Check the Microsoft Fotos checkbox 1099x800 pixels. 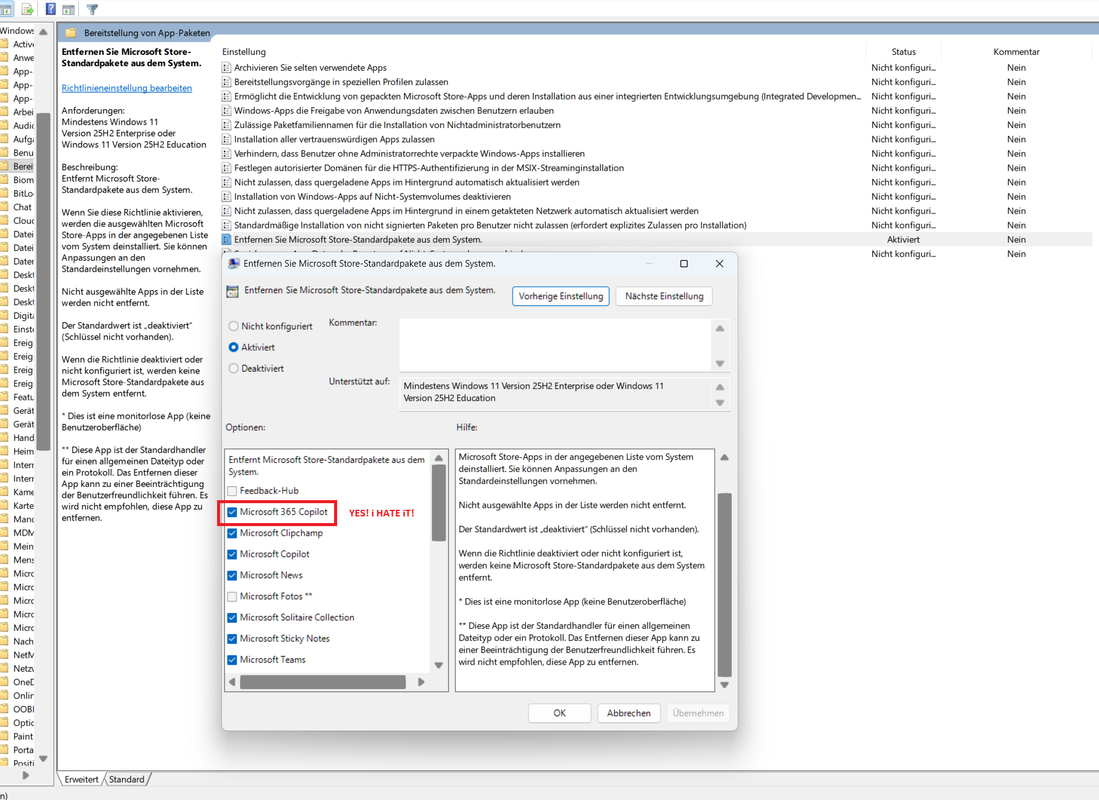point(232,597)
